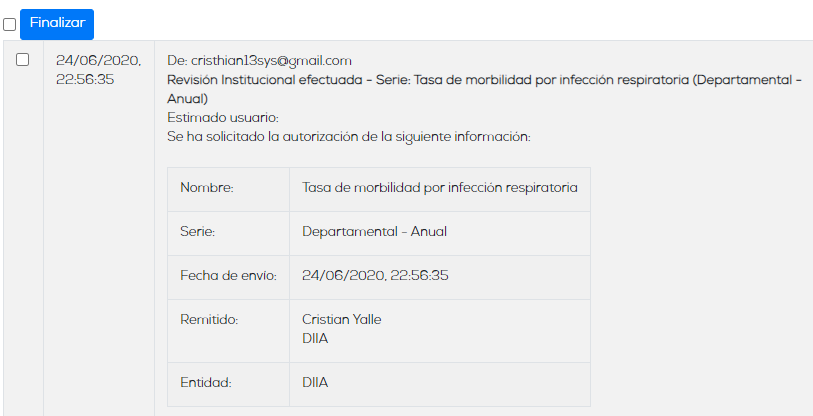This screenshot has height=416, width=813.
Task: Click the Nombre label cell
Action: pos(228,189)
